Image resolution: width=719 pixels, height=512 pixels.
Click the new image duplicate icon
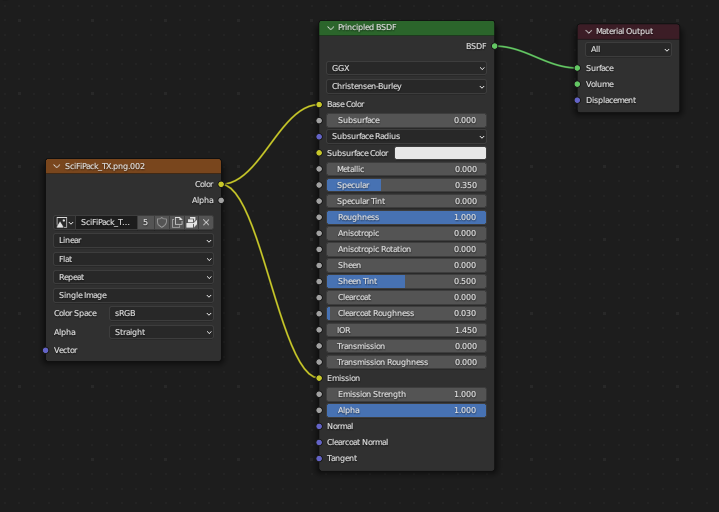click(177, 222)
